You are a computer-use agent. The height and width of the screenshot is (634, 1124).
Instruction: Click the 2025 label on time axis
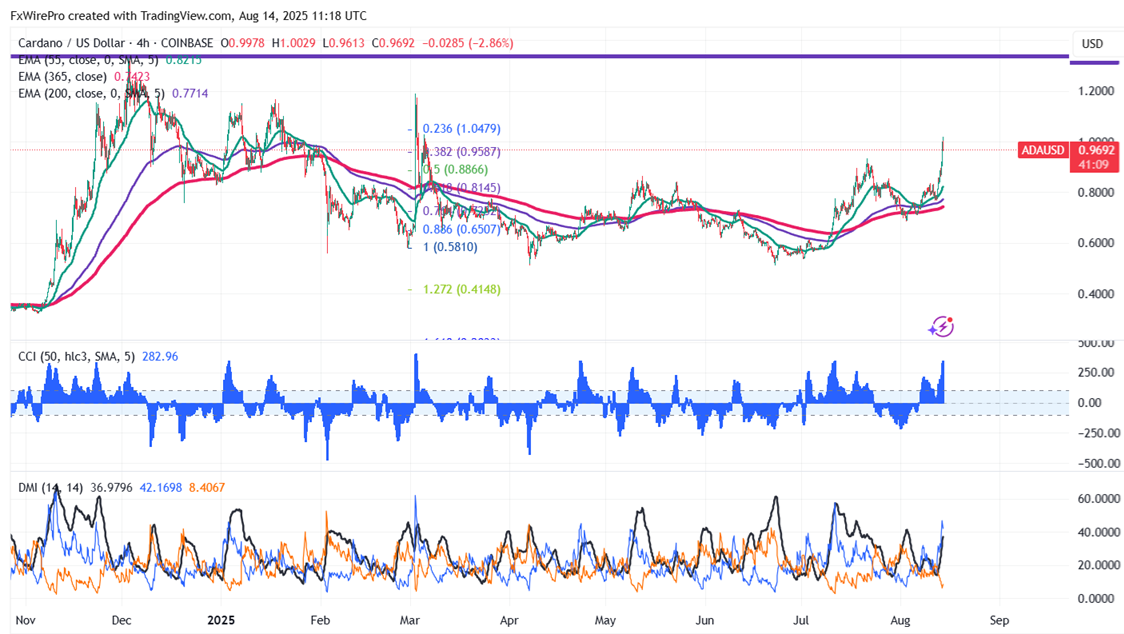click(x=221, y=620)
